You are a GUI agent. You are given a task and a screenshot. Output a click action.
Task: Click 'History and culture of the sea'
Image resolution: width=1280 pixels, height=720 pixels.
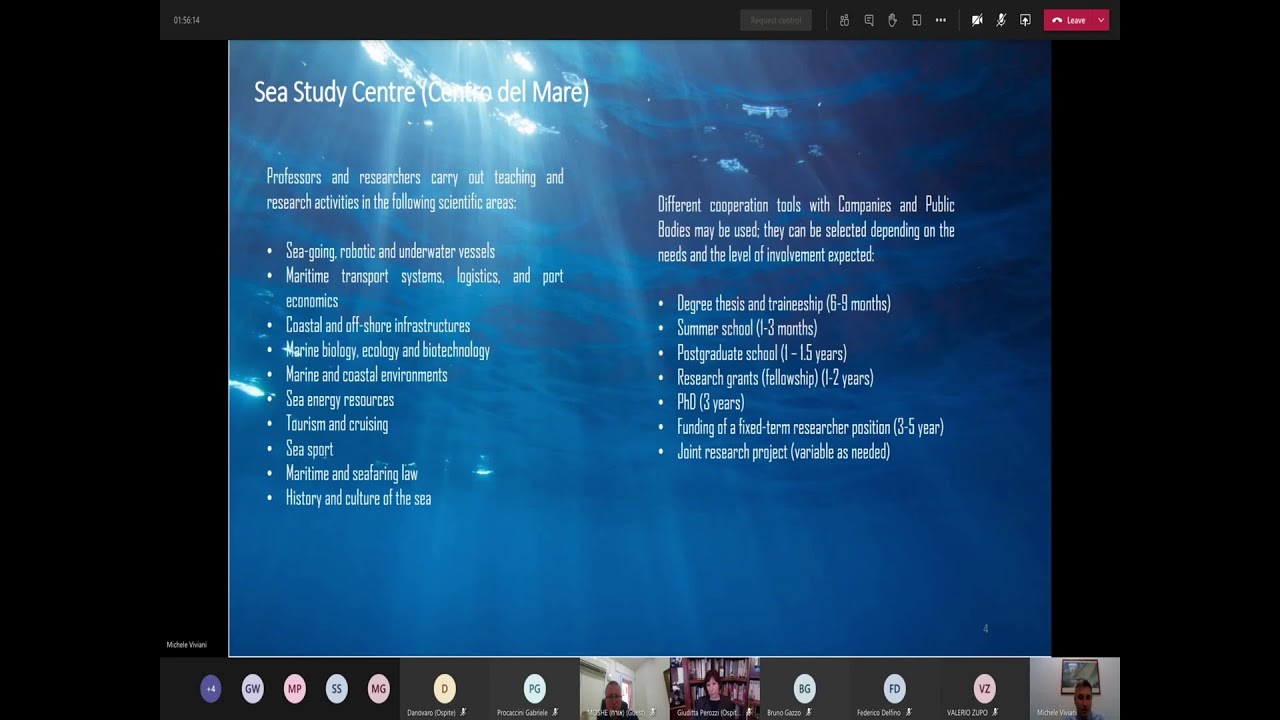point(358,498)
